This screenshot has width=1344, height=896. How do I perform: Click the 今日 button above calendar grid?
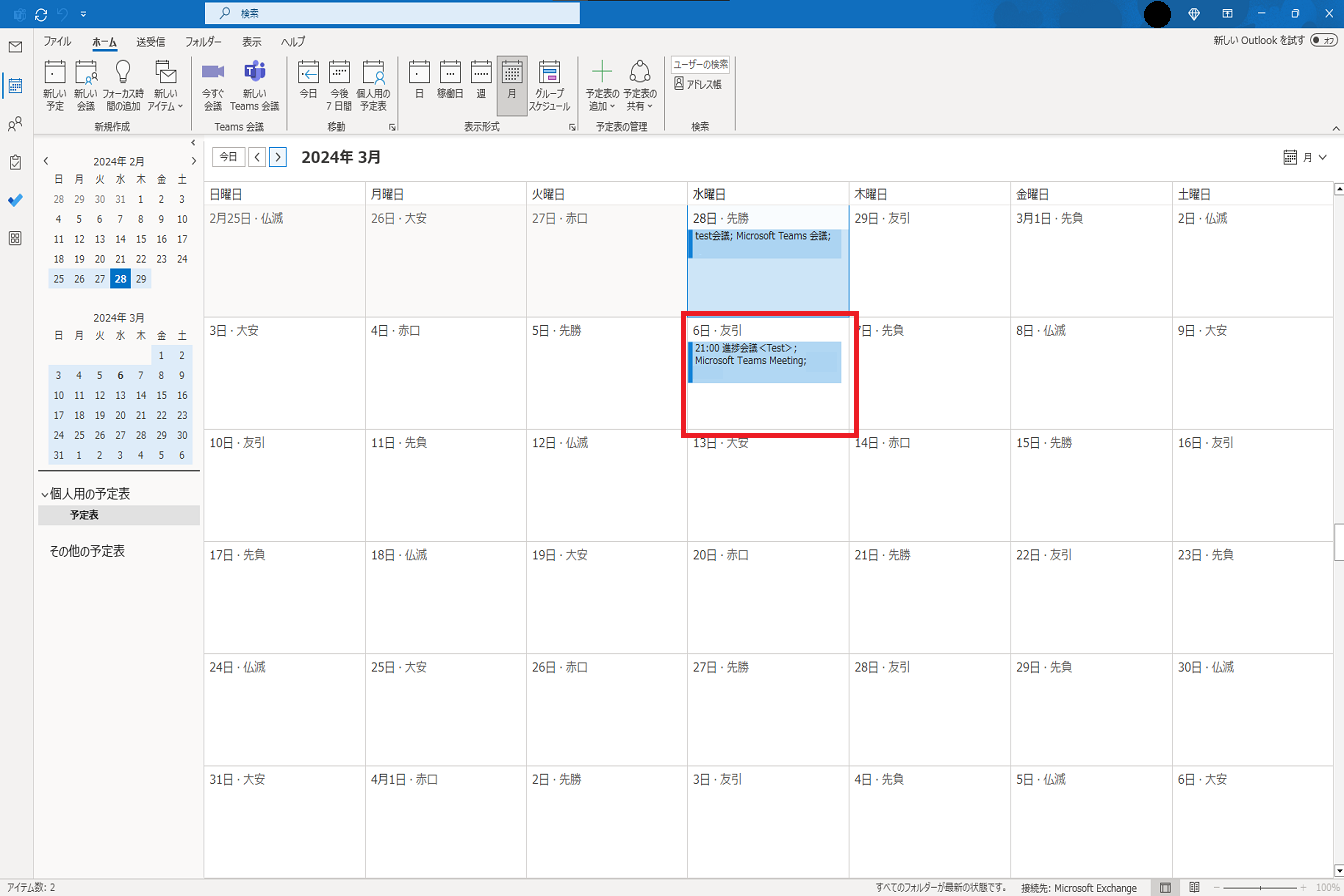(x=229, y=157)
